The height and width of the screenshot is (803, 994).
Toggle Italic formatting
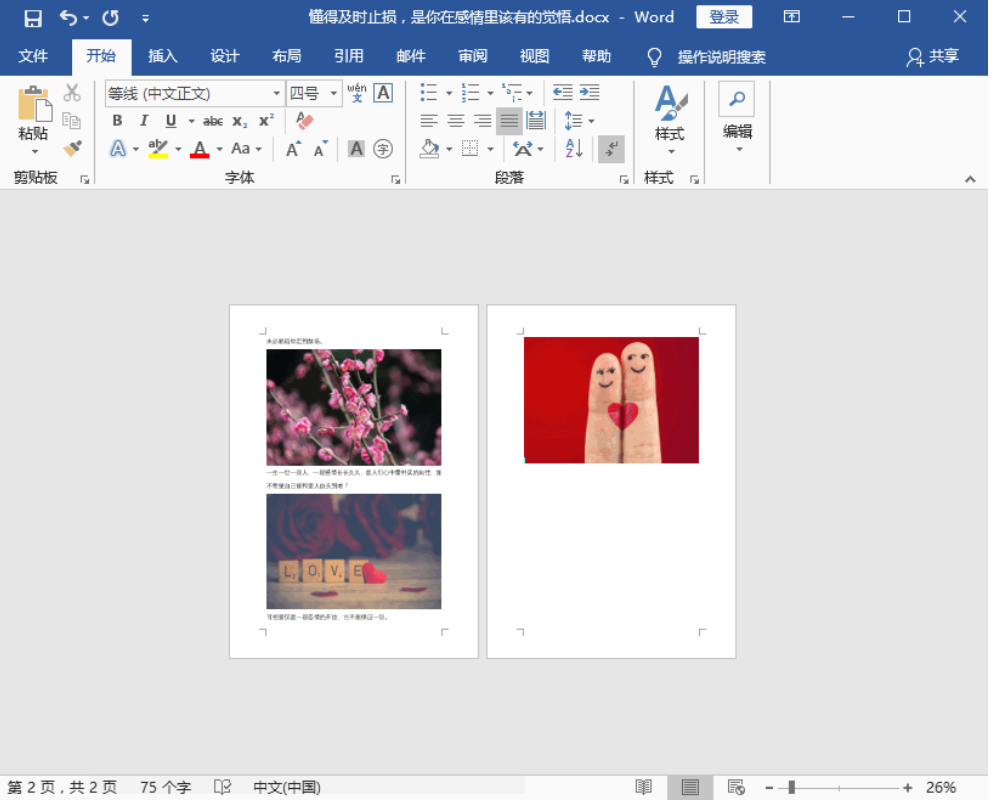tap(144, 121)
